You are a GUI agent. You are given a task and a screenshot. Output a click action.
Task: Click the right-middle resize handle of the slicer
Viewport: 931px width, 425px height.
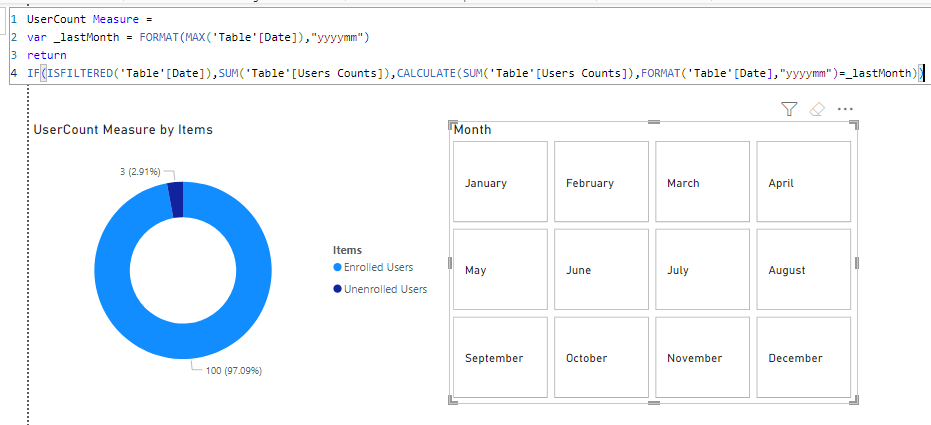[857, 263]
